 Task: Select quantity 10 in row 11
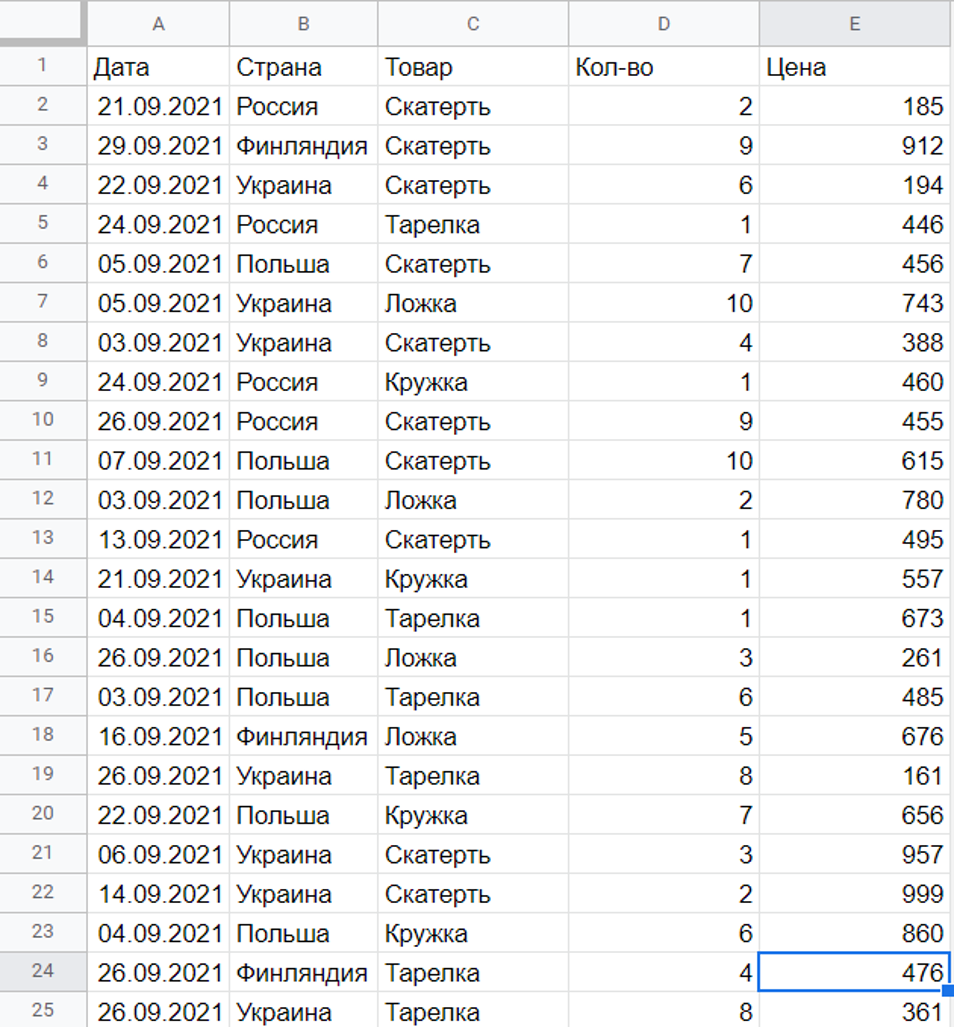(x=663, y=461)
